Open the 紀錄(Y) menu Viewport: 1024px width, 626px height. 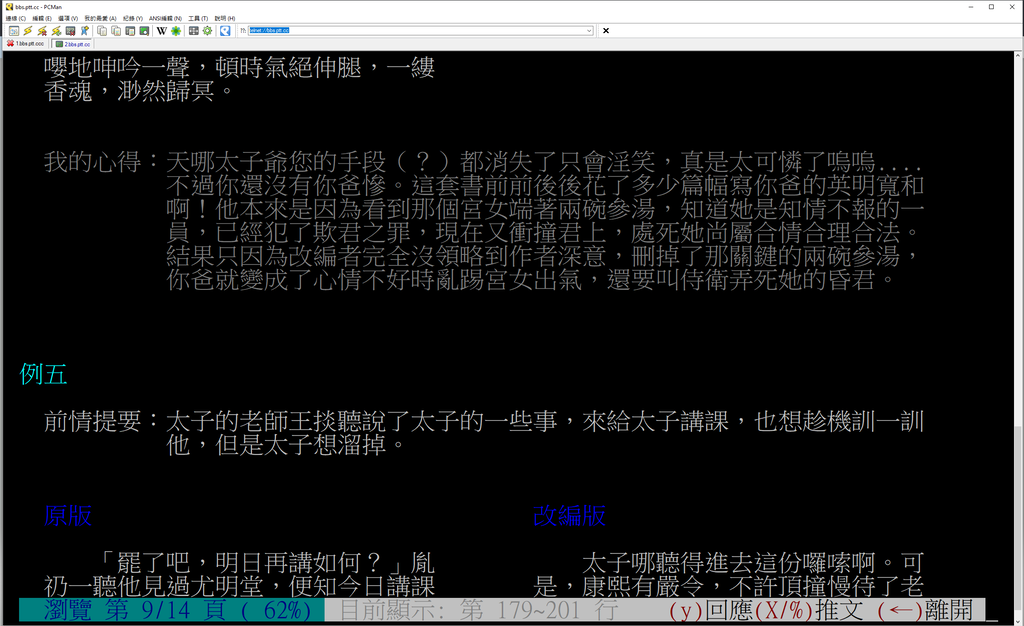pos(133,18)
